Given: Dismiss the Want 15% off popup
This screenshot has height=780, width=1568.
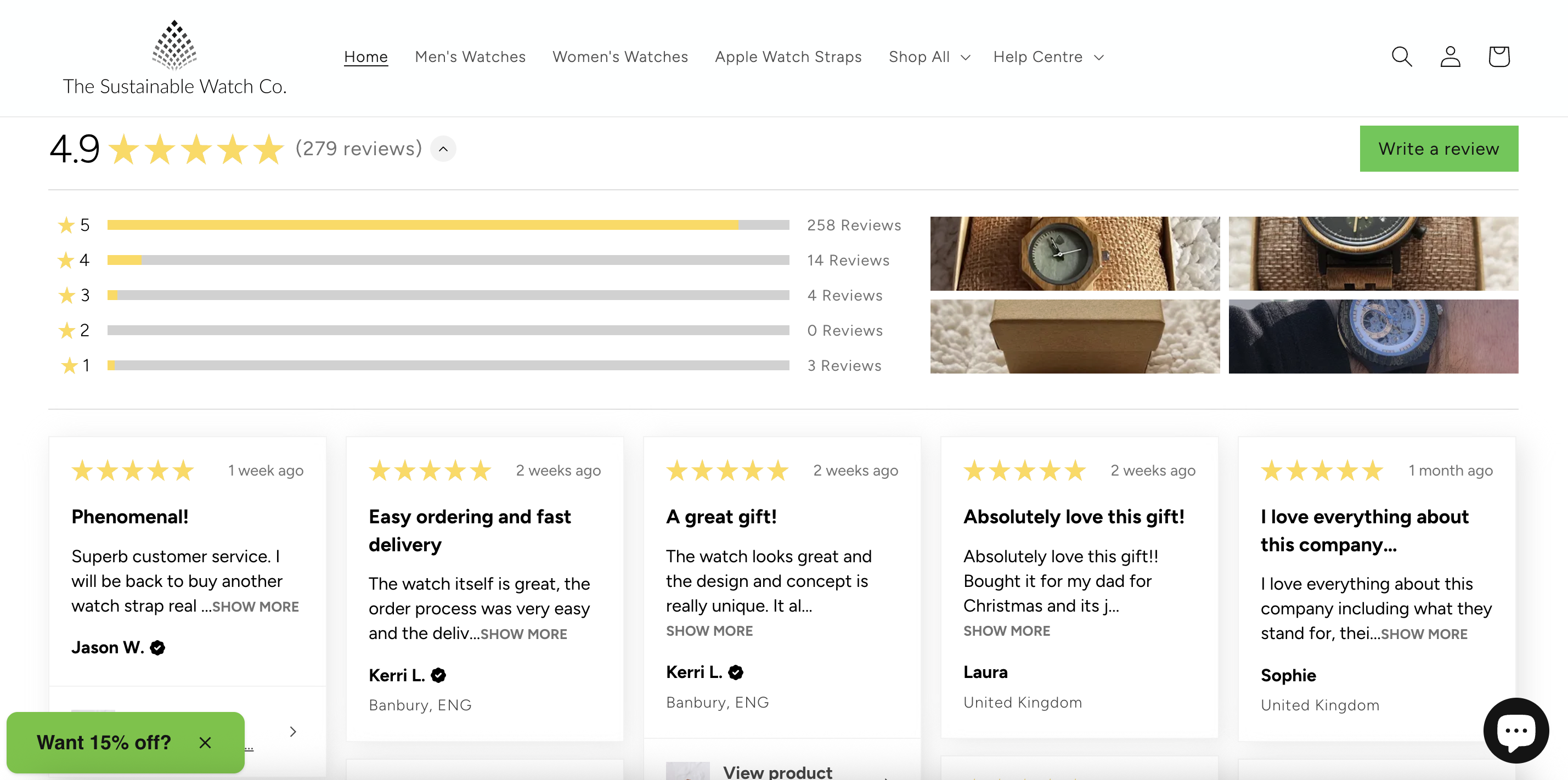Looking at the screenshot, I should click(205, 742).
